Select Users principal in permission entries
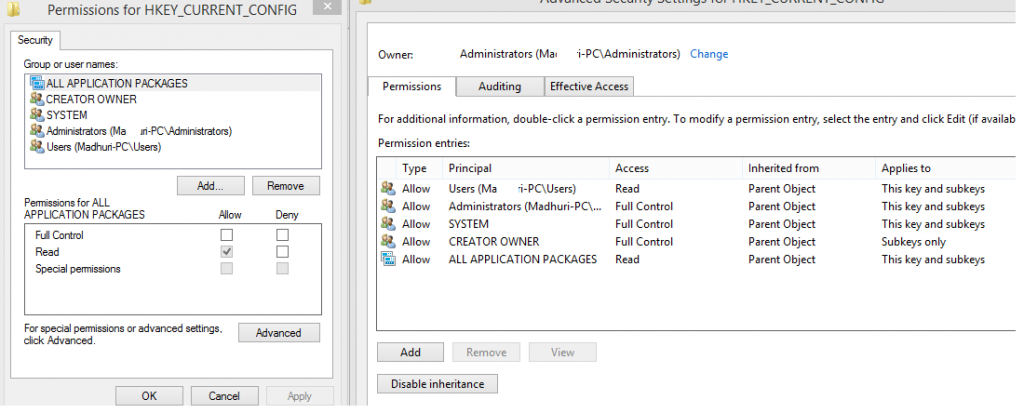Viewport: 1024px width, 413px height. 513,189
